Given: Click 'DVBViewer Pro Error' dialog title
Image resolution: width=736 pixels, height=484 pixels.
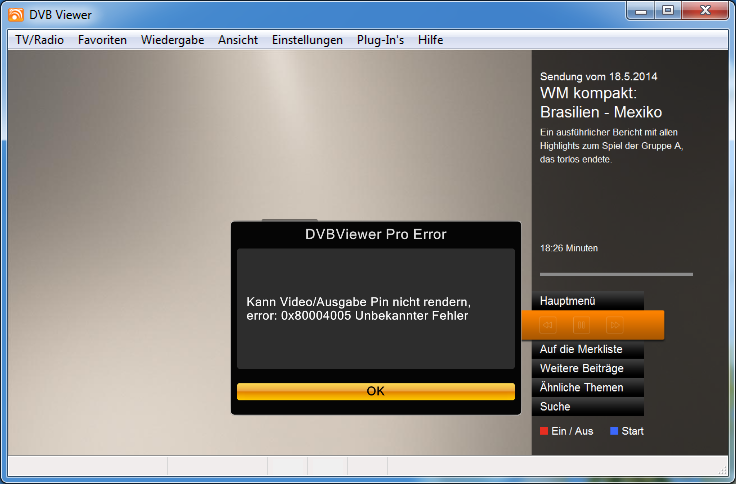Looking at the screenshot, I should [x=376, y=234].
